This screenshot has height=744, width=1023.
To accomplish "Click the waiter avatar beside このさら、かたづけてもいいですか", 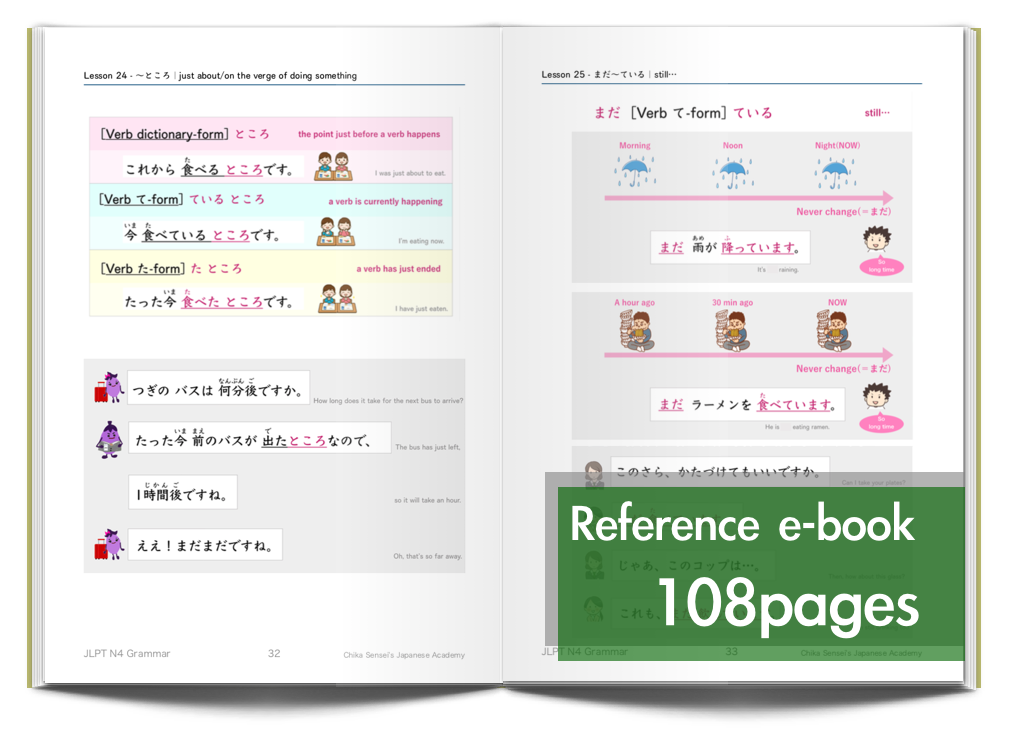I will [x=594, y=474].
